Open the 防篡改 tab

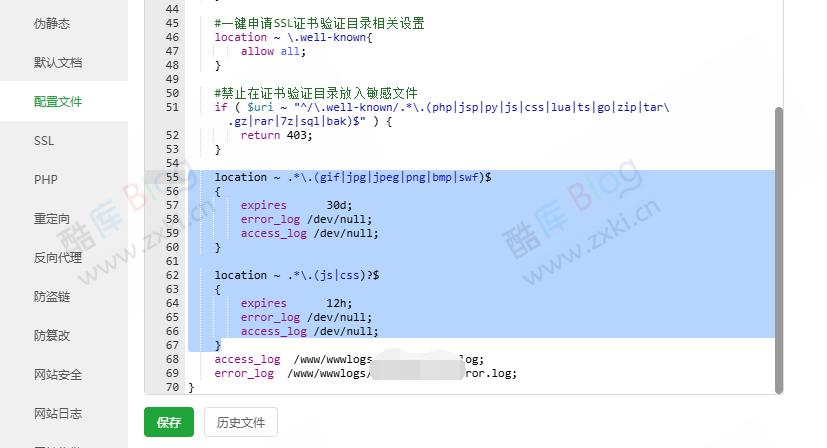pos(52,336)
